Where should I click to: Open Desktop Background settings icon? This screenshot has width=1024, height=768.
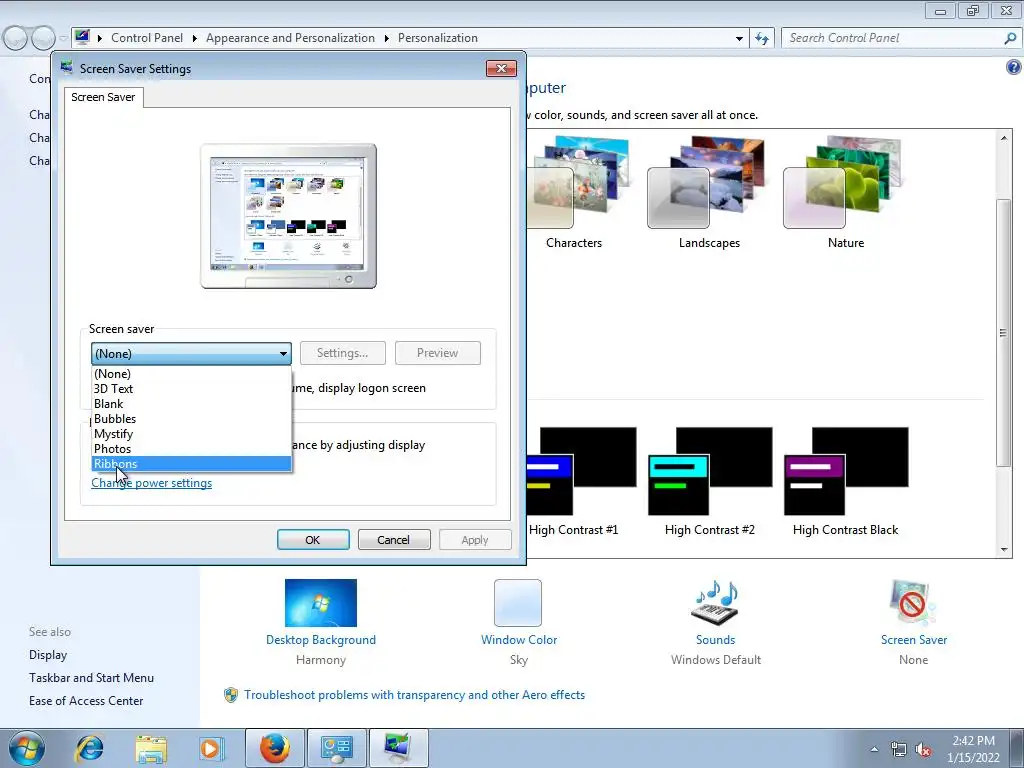[321, 603]
